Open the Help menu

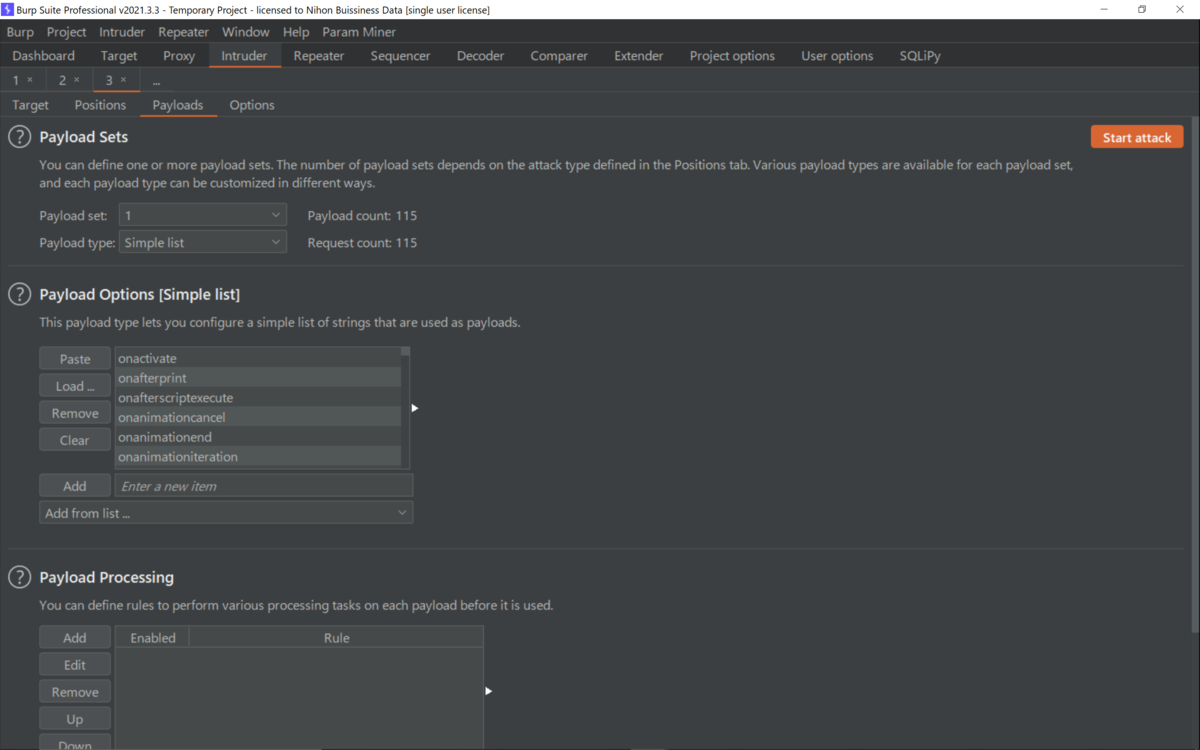(296, 32)
